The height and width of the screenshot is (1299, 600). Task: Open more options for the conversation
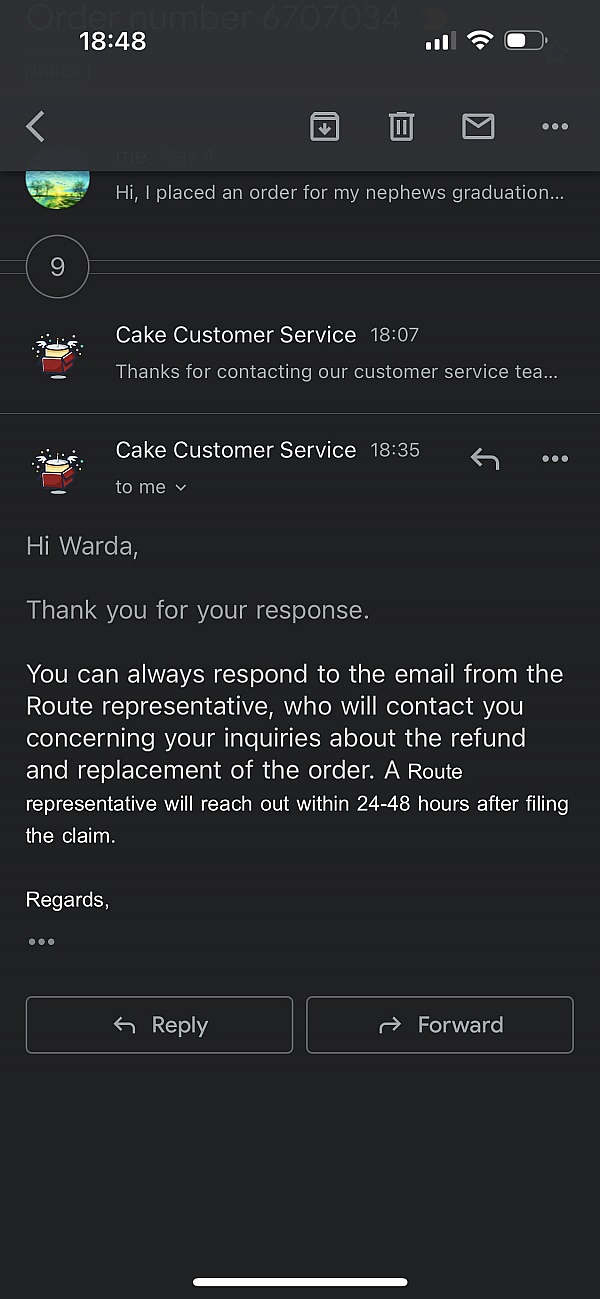pos(555,126)
